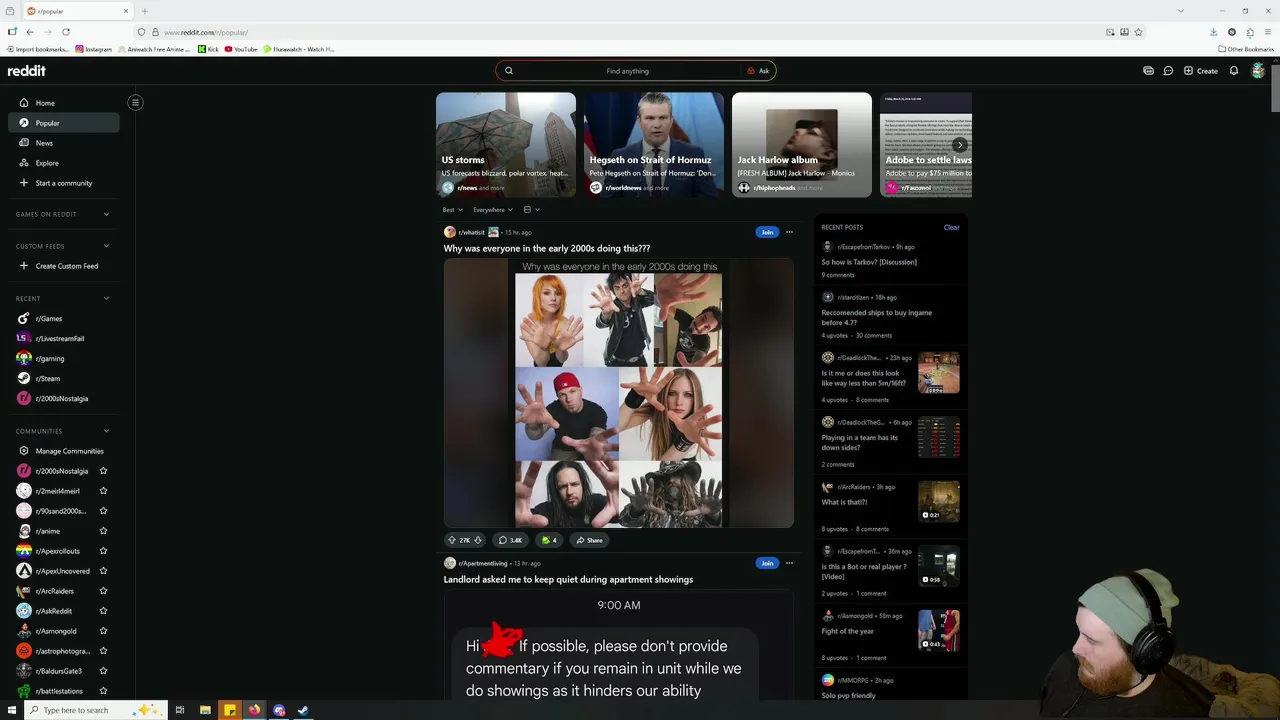Screen dimensions: 1280x720
Task: Advance trending carousel with next arrow
Action: pos(959,145)
